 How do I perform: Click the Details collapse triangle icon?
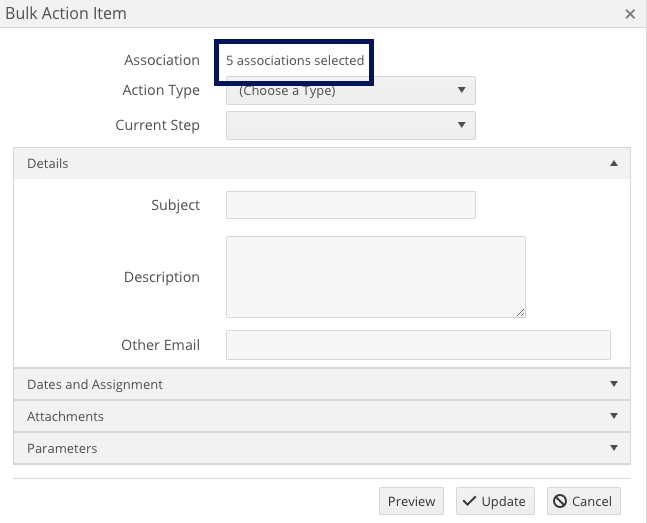tap(614, 163)
